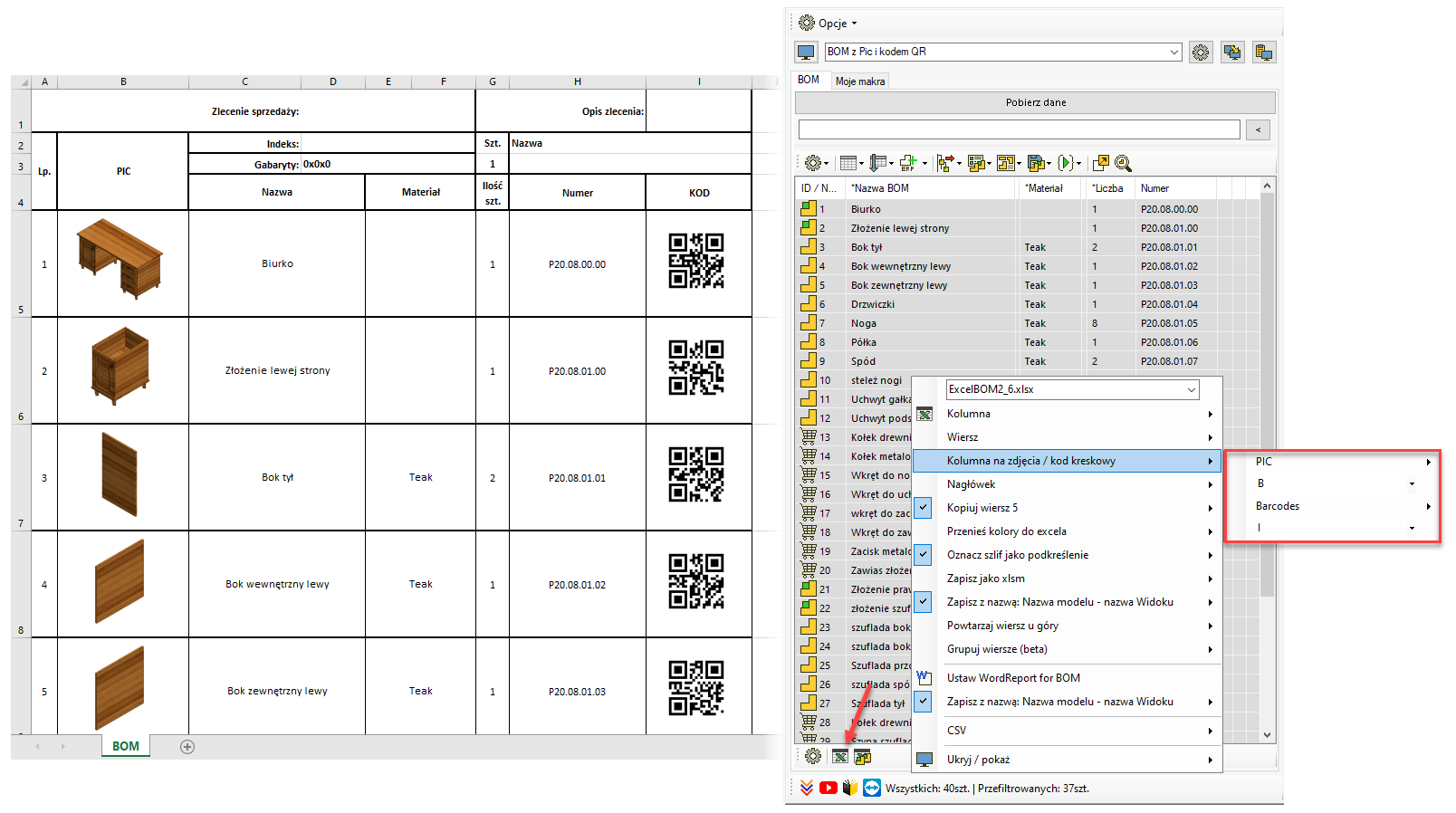
Task: Click the rightmost template export icon in top row
Action: pos(1264,53)
